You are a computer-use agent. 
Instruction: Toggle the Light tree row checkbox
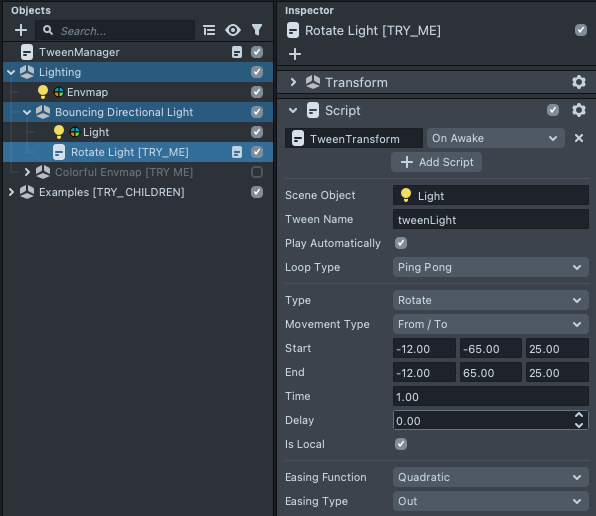[257, 132]
